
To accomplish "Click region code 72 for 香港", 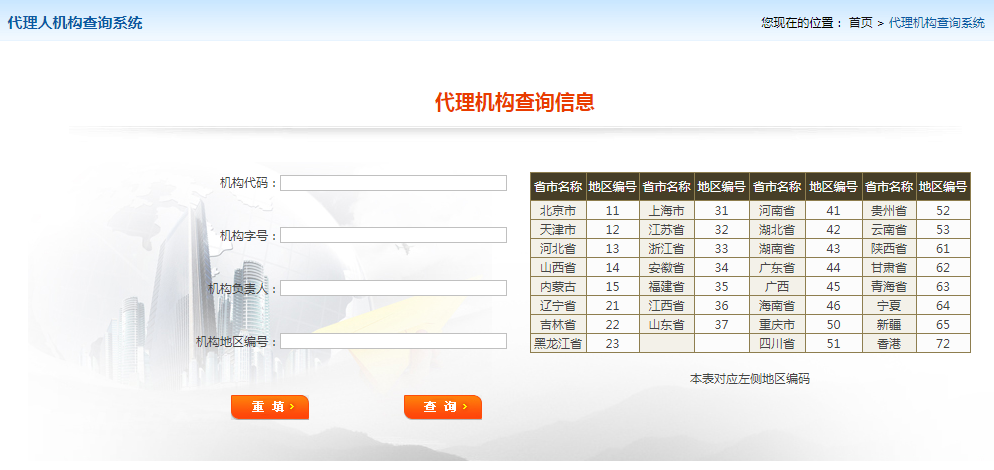I will (x=943, y=344).
